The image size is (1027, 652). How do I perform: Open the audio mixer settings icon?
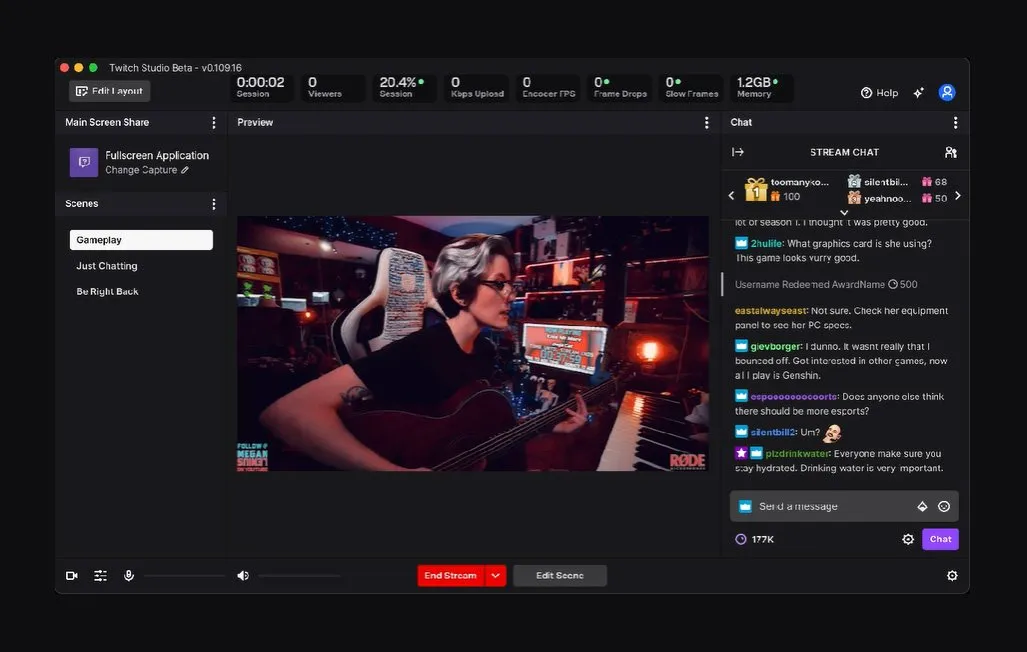[x=101, y=576]
